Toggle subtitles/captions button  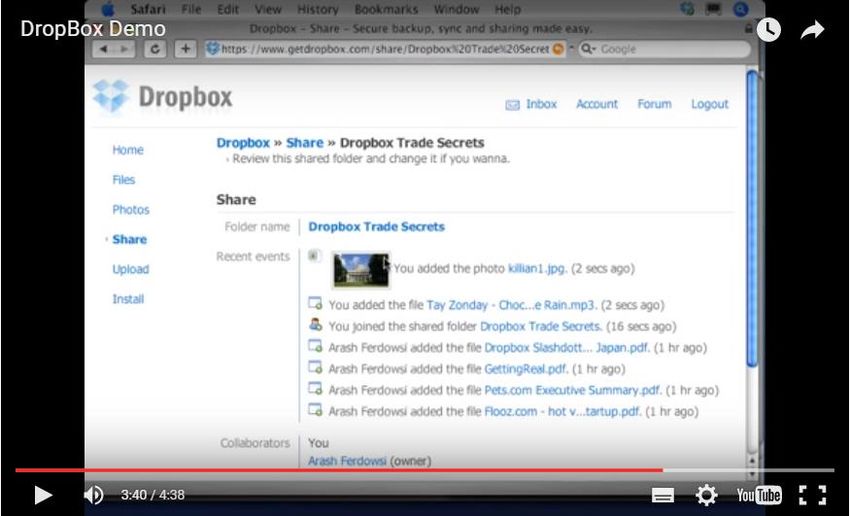[x=662, y=495]
